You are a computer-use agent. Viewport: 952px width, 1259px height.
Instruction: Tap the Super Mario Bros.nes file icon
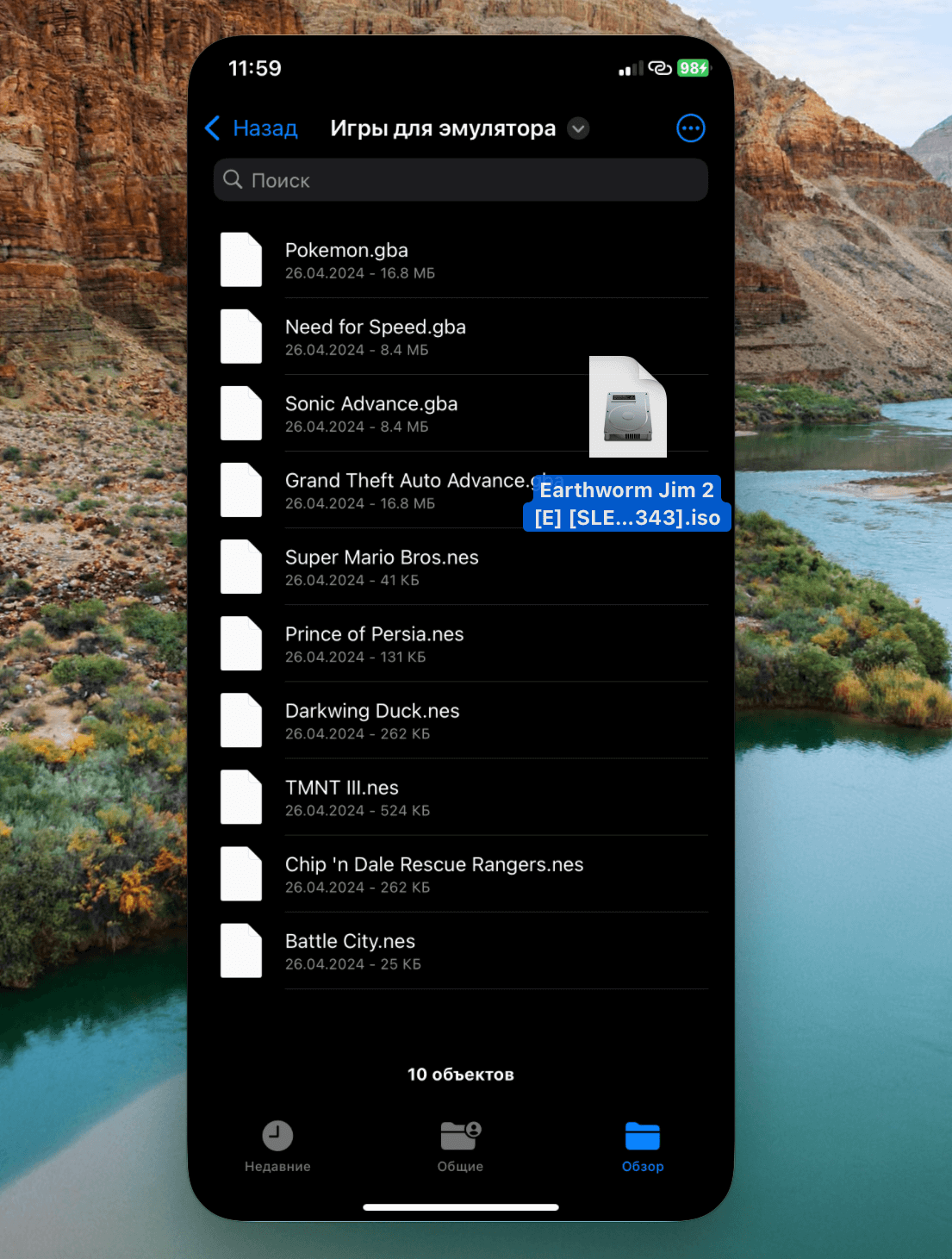tap(241, 566)
